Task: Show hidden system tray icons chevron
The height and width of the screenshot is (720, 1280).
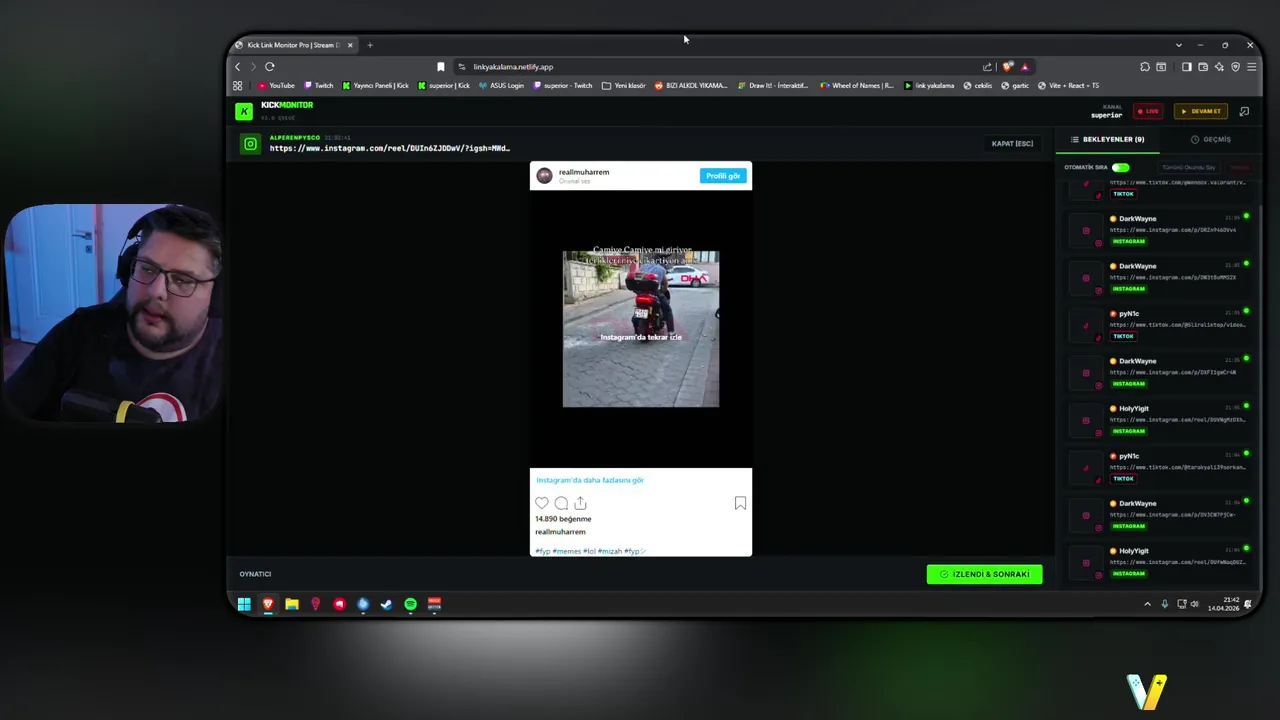Action: [x=1147, y=604]
